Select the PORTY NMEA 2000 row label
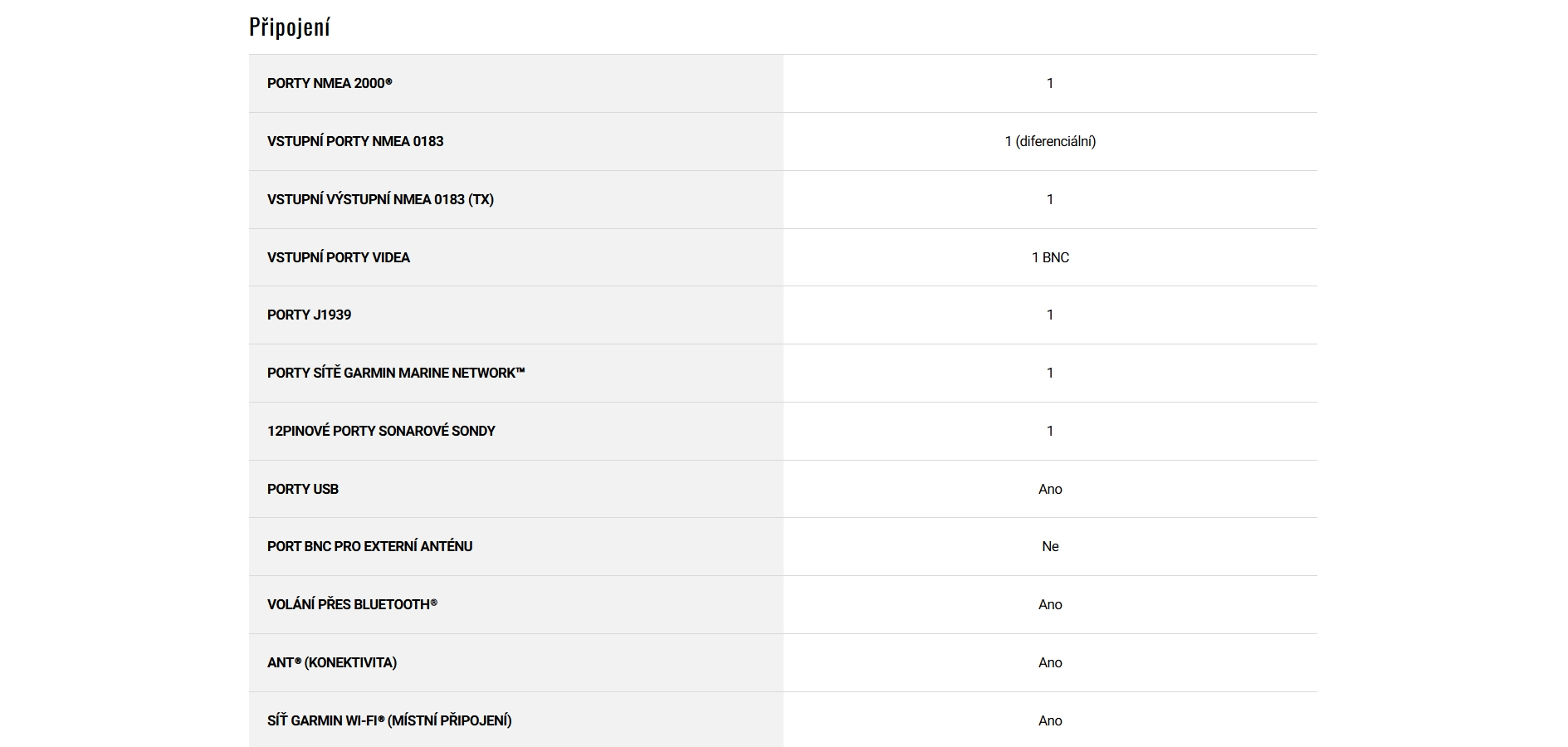The image size is (1568, 747). click(x=330, y=83)
